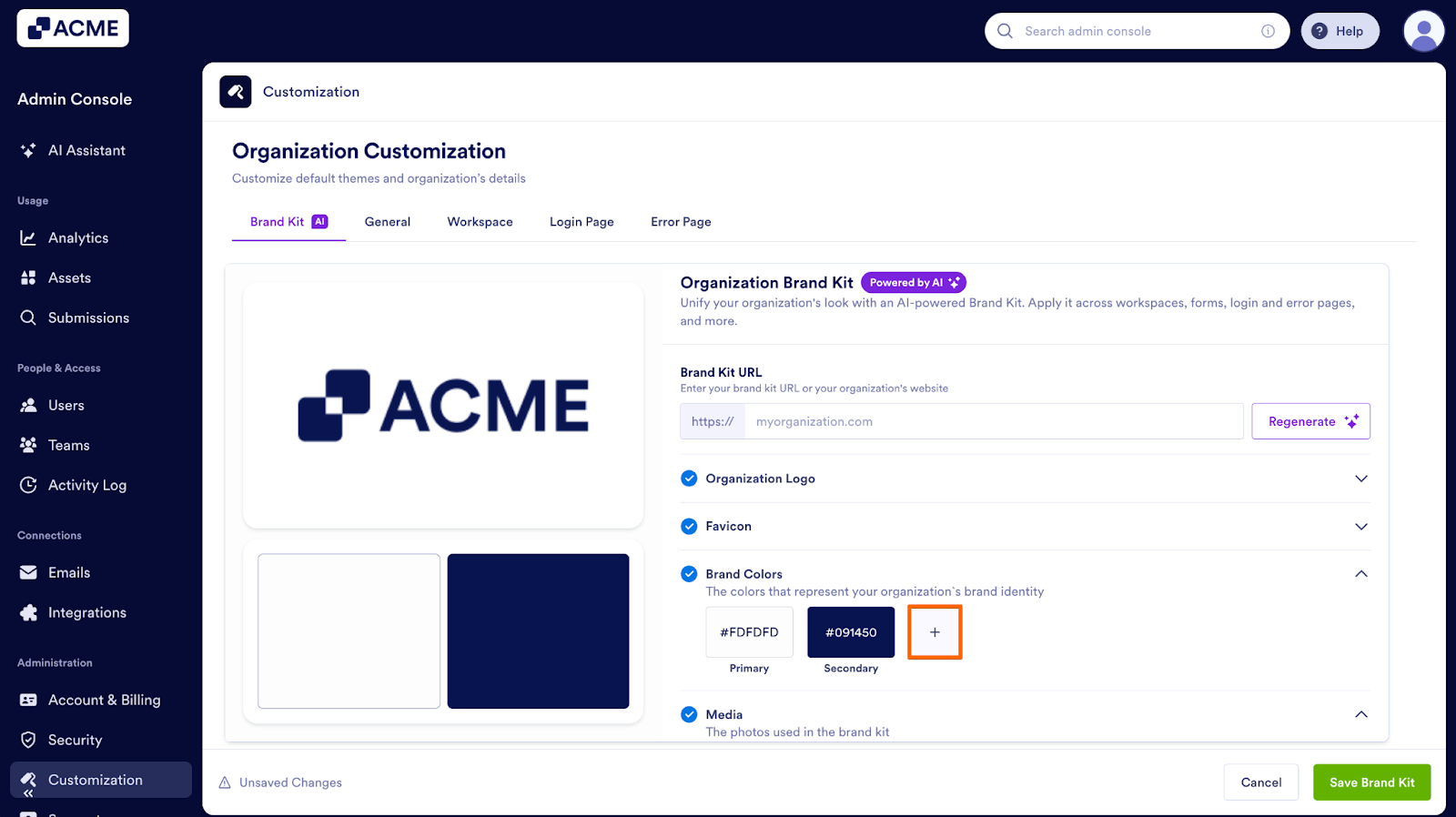Click the ACME logo preview thumbnail
The width and height of the screenshot is (1456, 817).
pyautogui.click(x=443, y=405)
